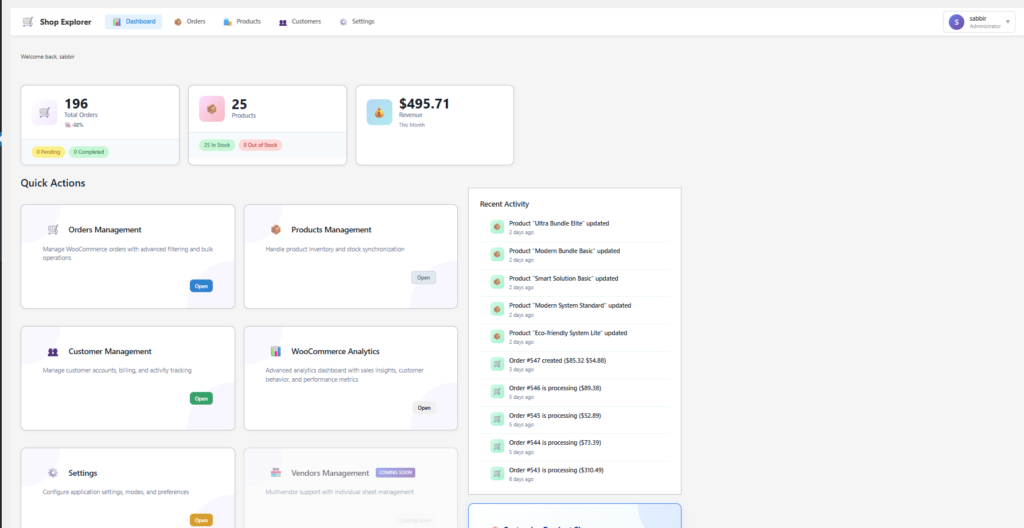
Task: Click the 0 Pending badge
Action: coord(48,152)
